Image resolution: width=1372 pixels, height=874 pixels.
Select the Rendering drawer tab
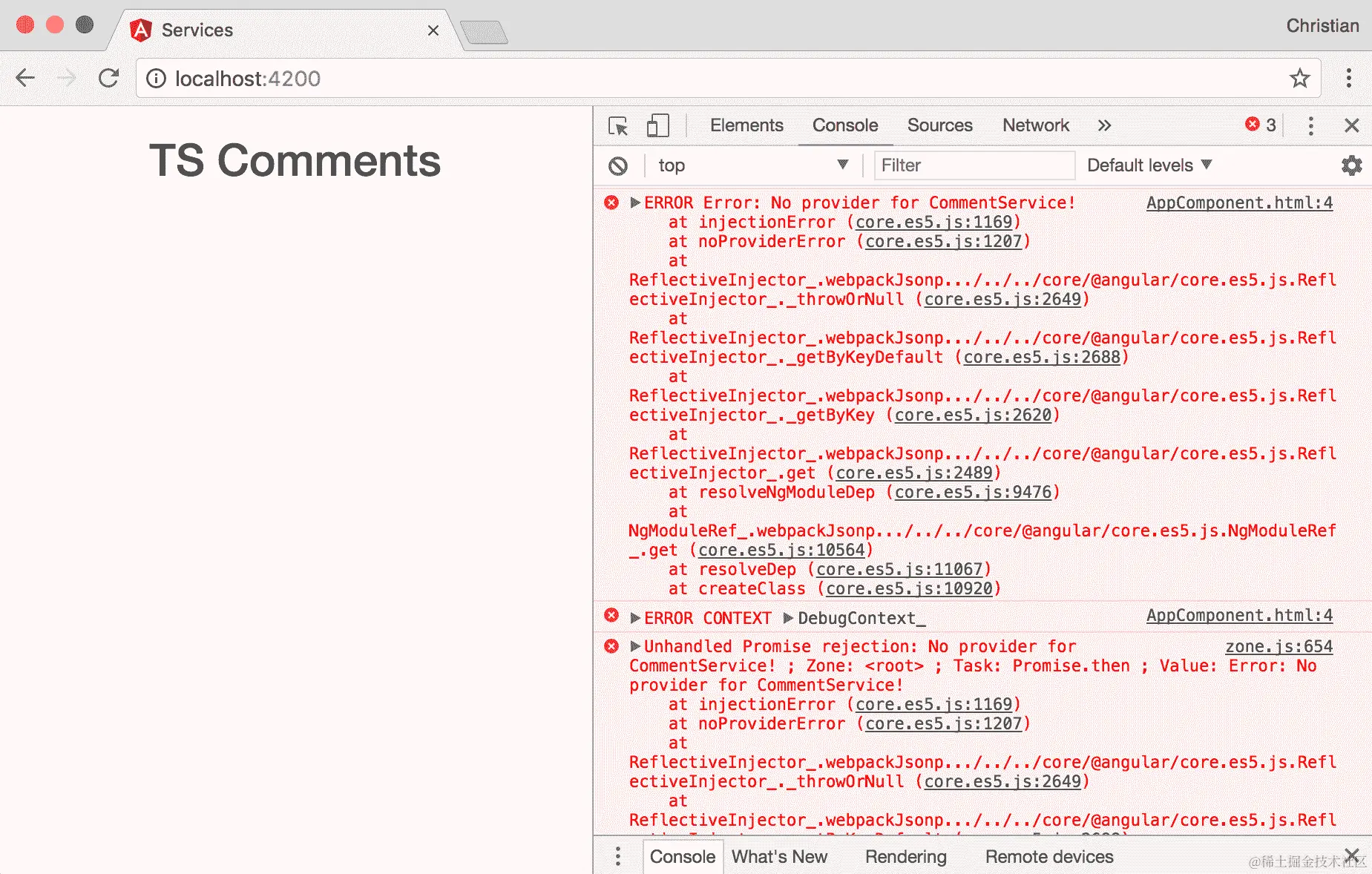[905, 856]
